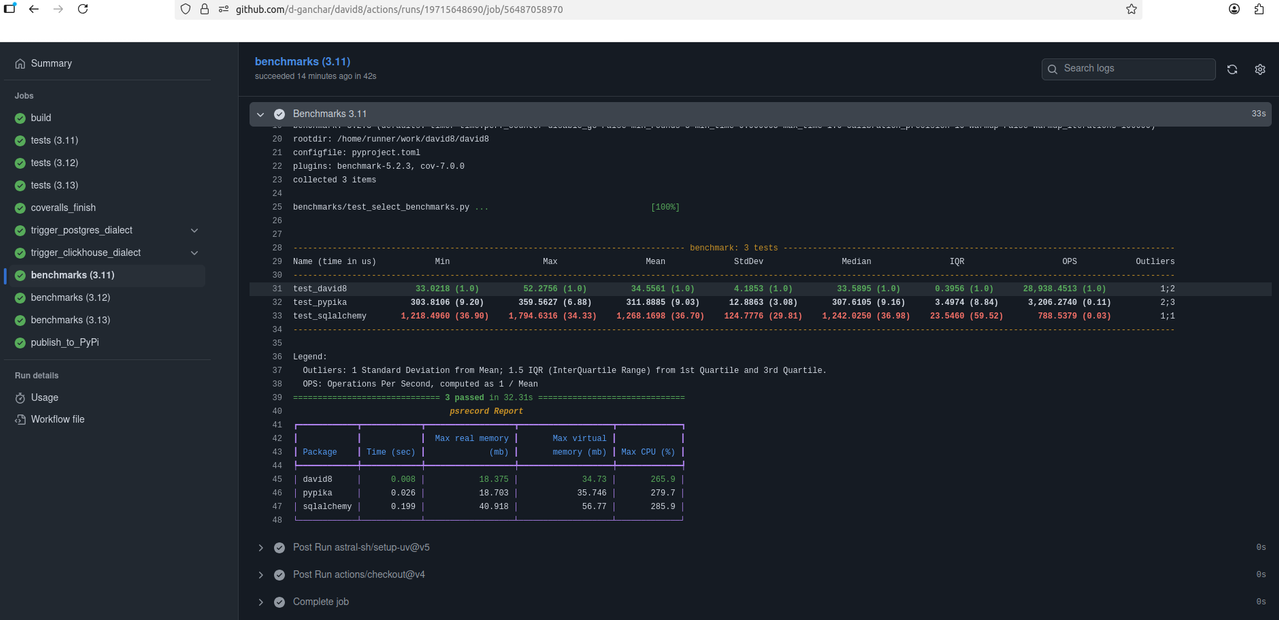
Task: Click the address bar URL field
Action: coord(660,9)
